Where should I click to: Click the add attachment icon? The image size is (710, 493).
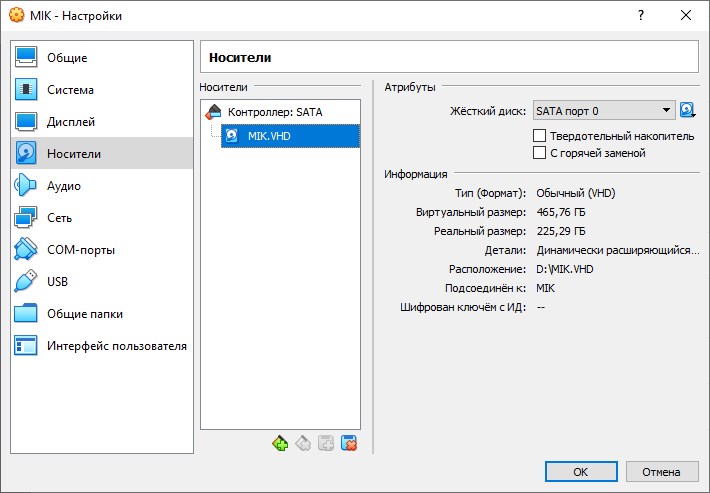(x=326, y=443)
